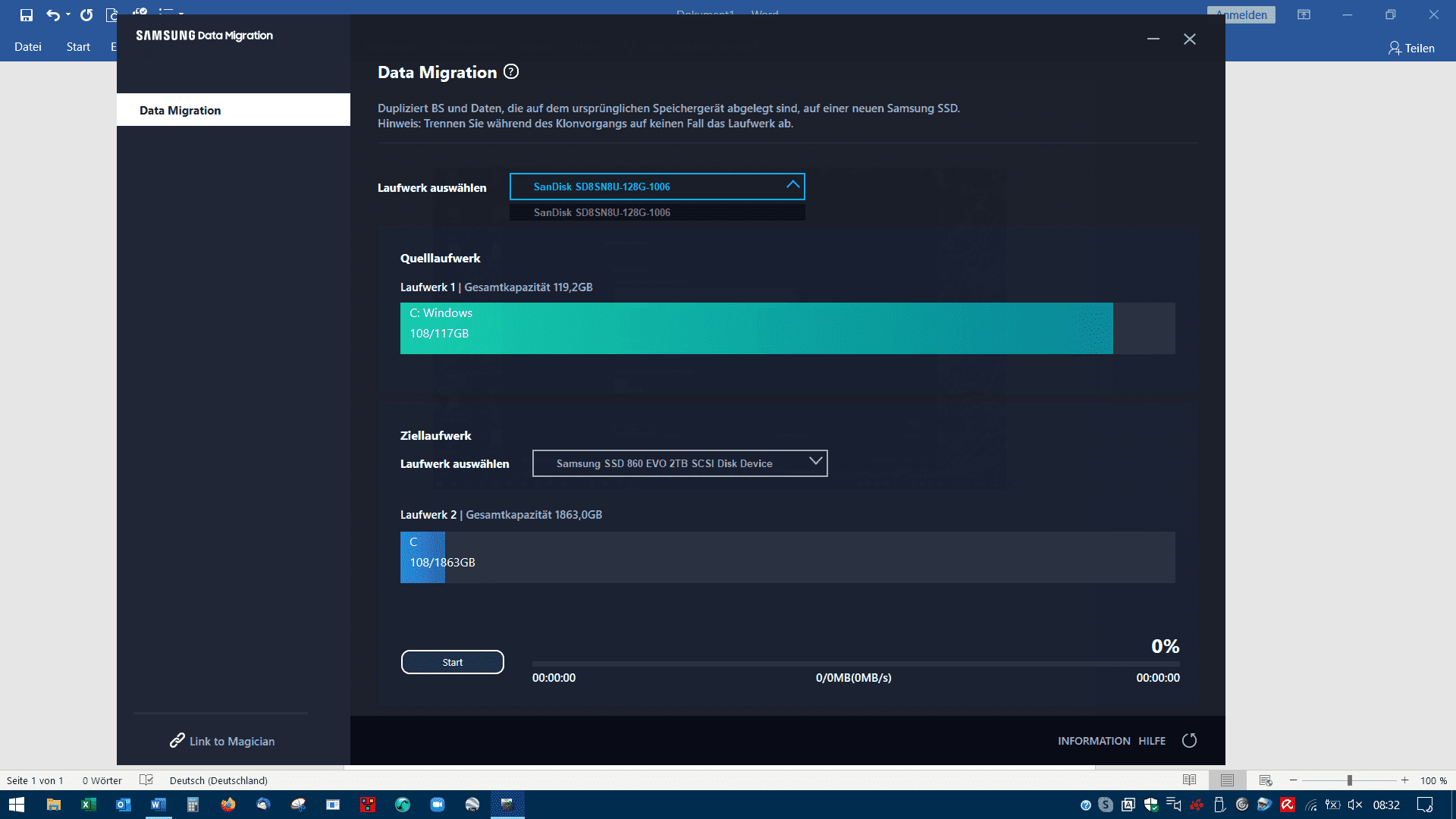This screenshot has height=819, width=1456.
Task: Choose SanDisk SD8SN8U-128G-1006 from the dropdown list
Action: point(657,212)
